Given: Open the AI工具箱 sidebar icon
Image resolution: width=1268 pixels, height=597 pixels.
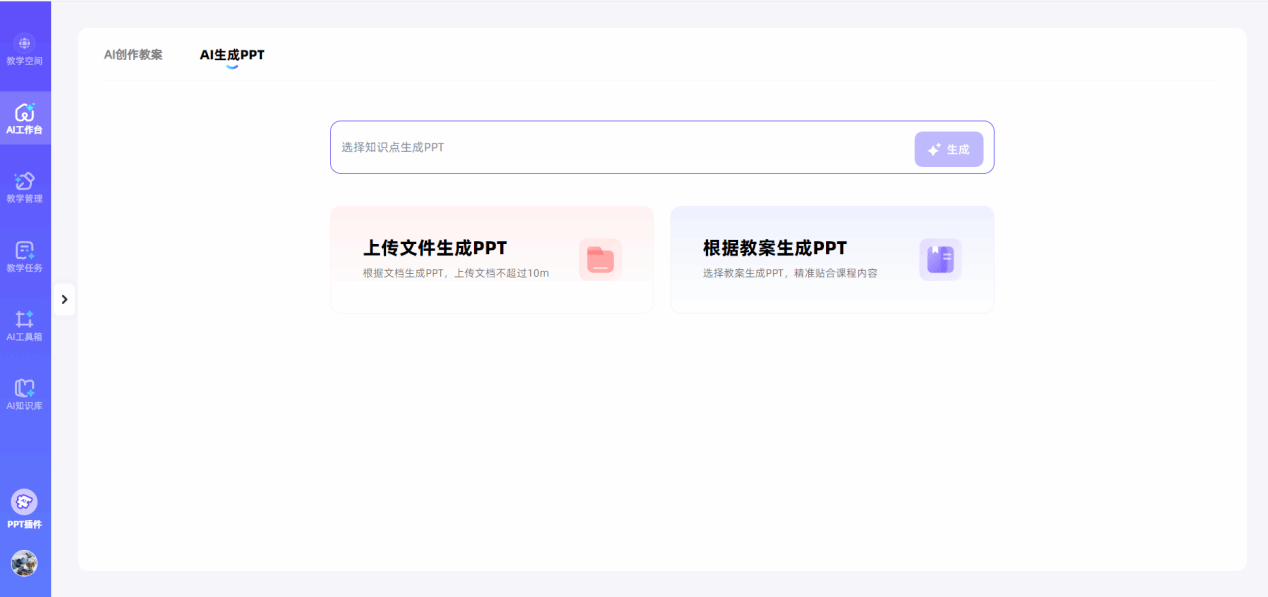Looking at the screenshot, I should (x=24, y=319).
